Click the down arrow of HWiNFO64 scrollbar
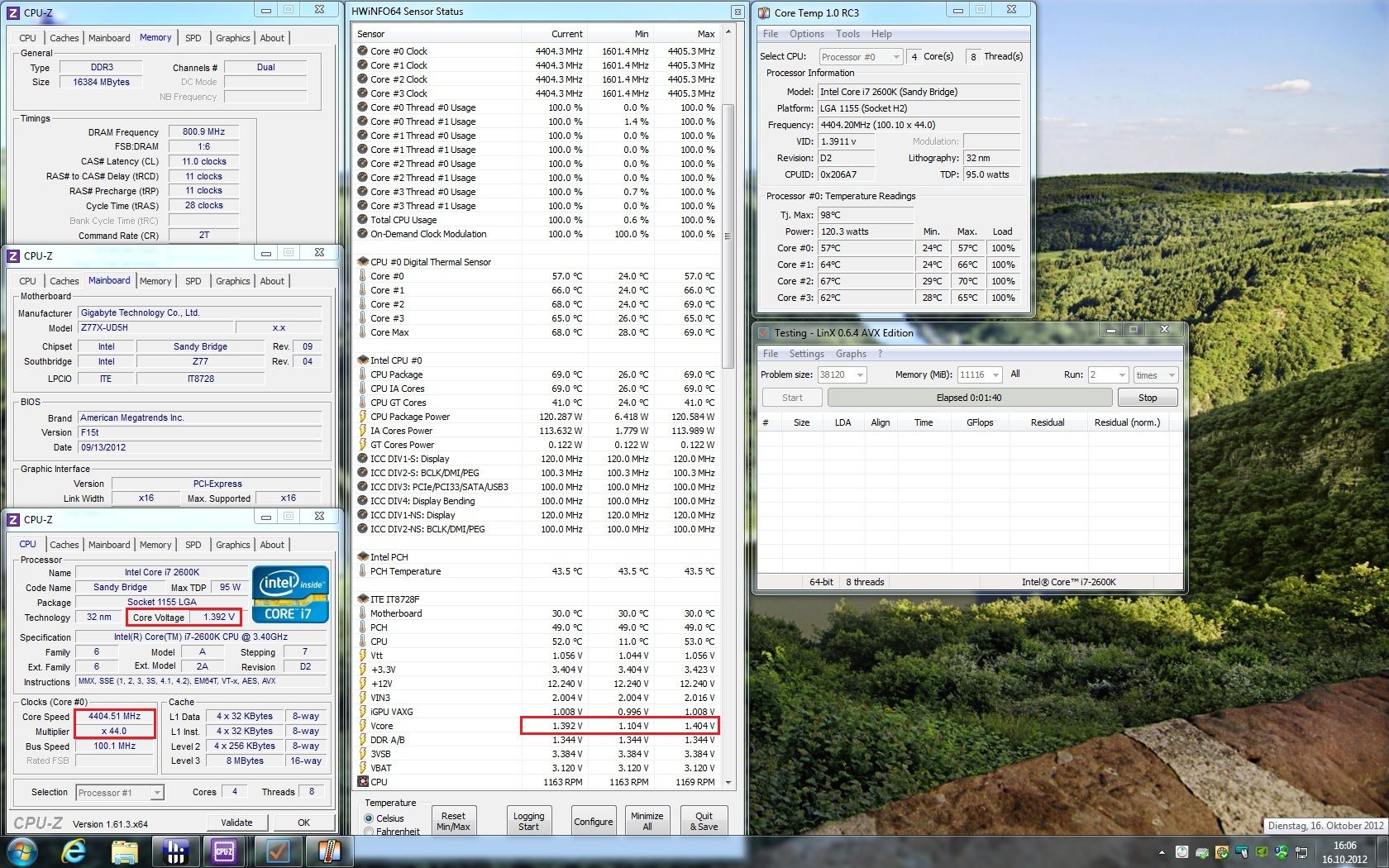The height and width of the screenshot is (868, 1389). (x=728, y=782)
